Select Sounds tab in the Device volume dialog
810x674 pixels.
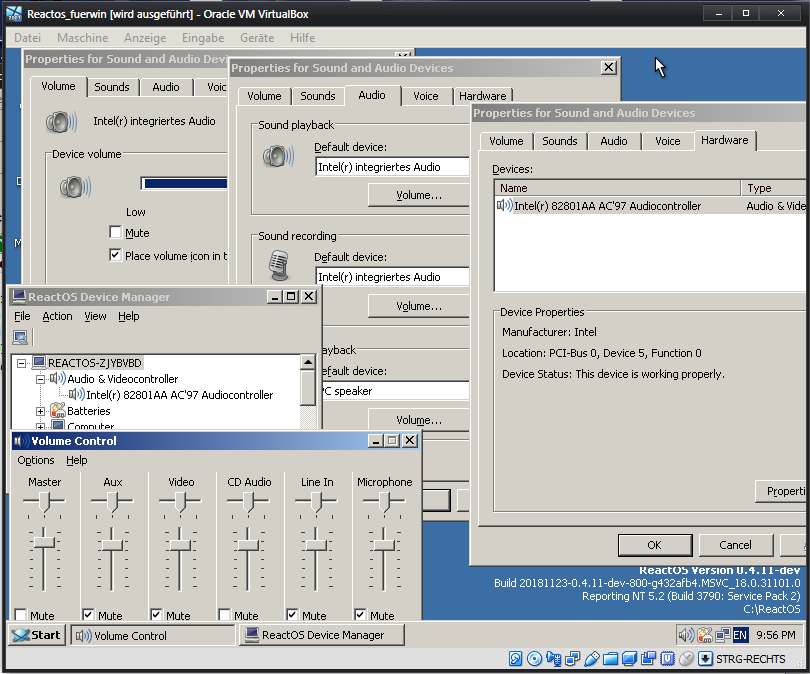pyautogui.click(x=112, y=87)
